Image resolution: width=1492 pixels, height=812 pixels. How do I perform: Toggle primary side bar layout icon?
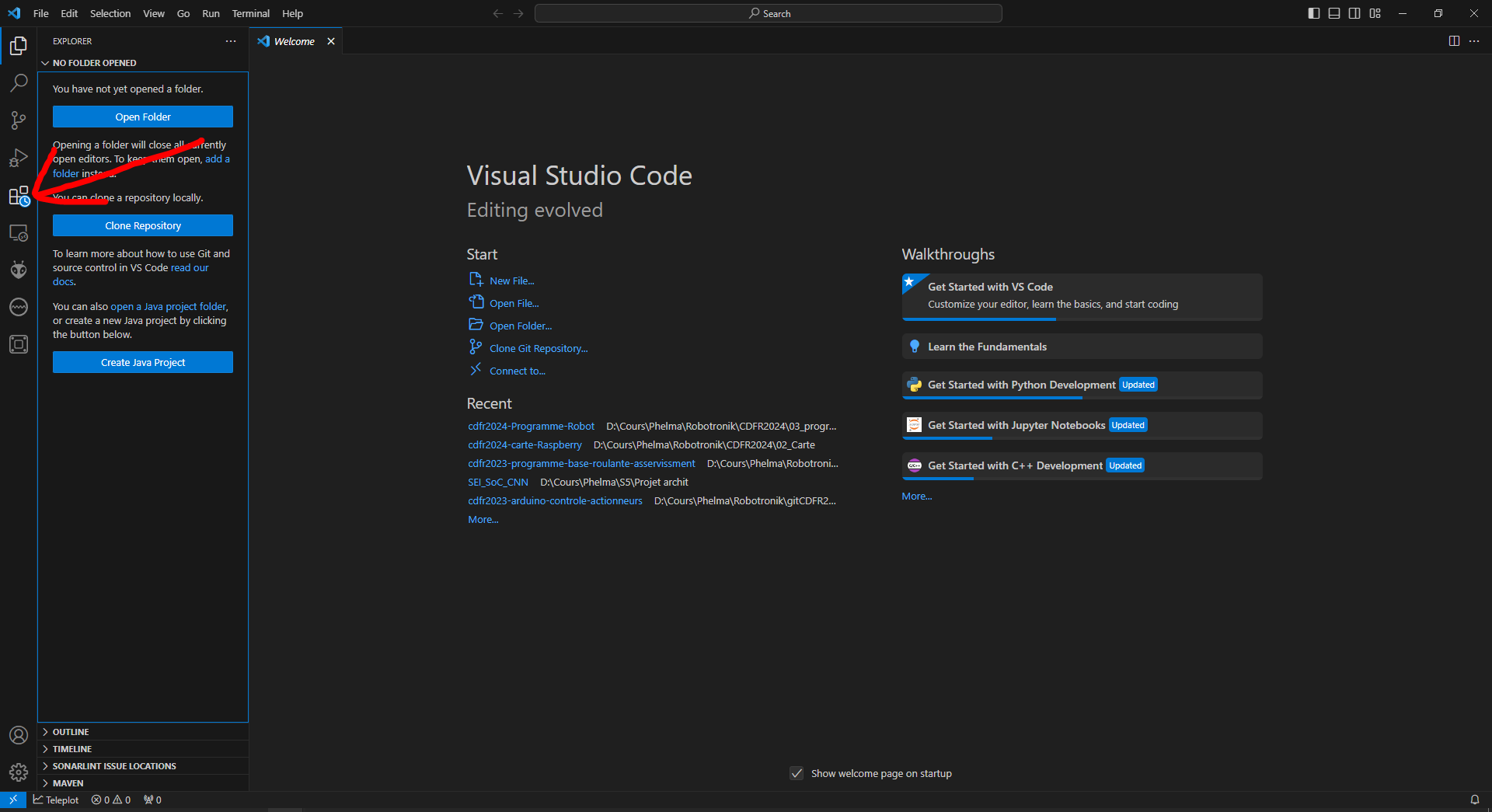tap(1314, 13)
